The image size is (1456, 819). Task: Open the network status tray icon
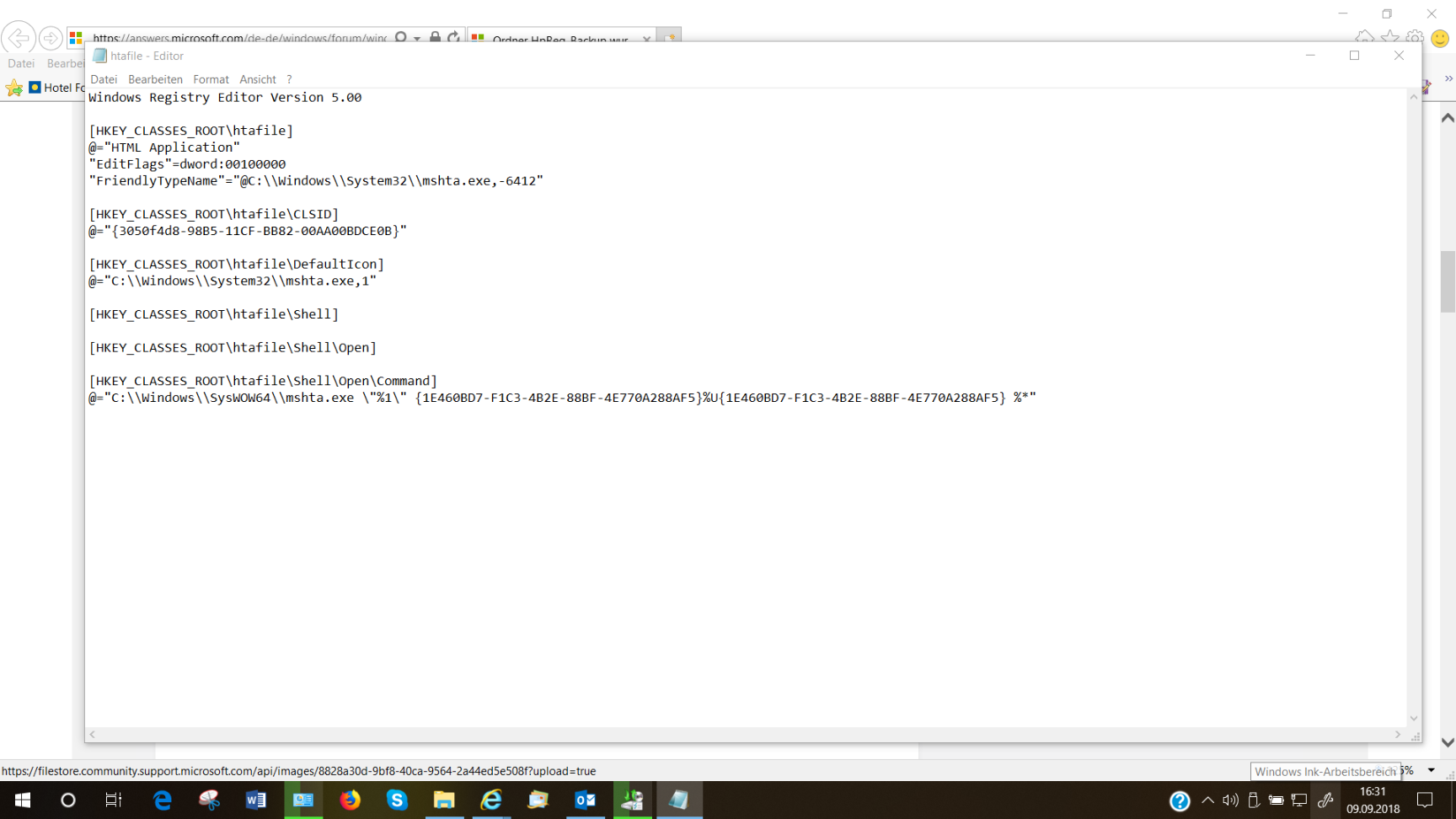(1299, 800)
